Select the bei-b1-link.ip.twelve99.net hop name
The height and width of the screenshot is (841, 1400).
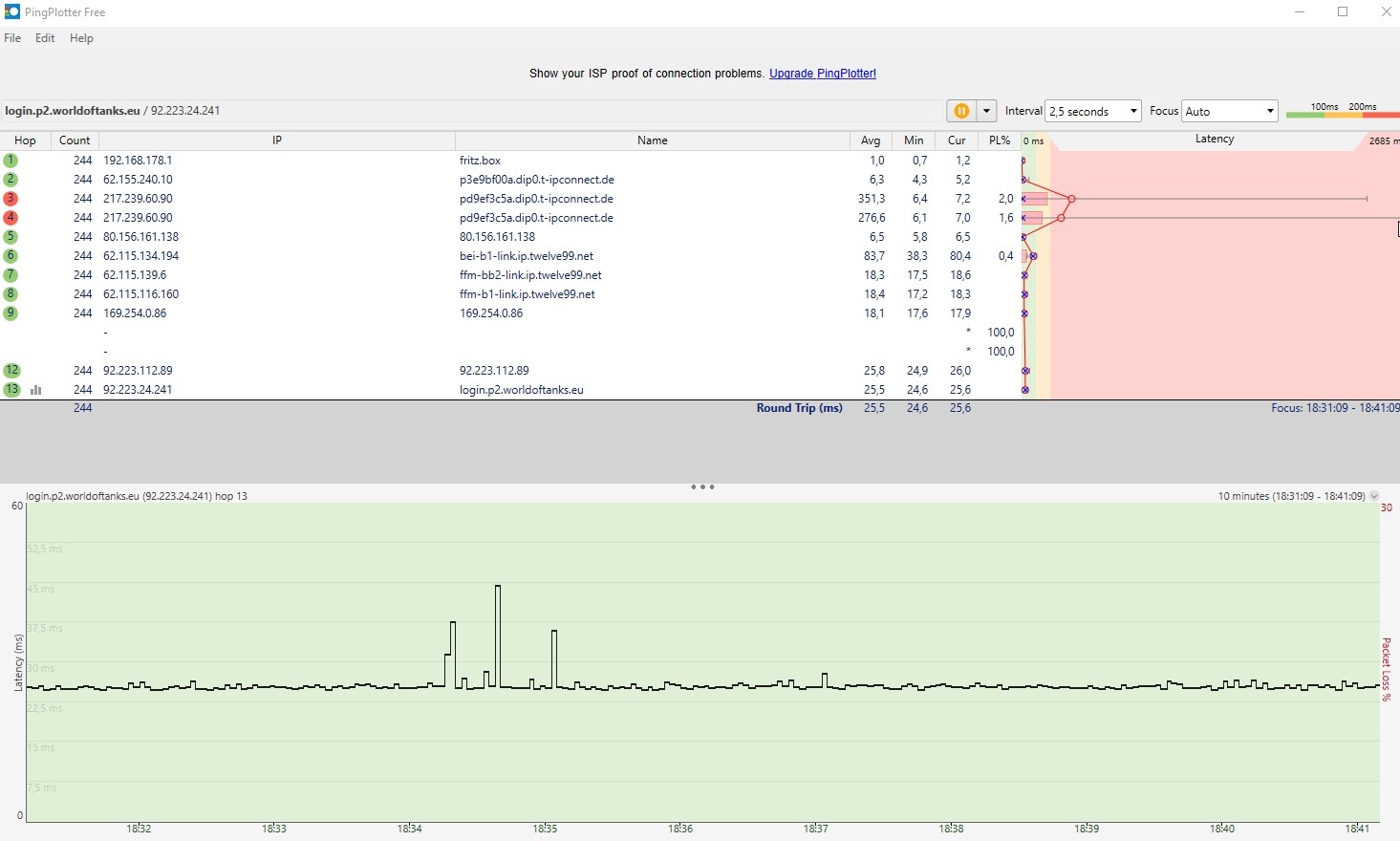(527, 256)
